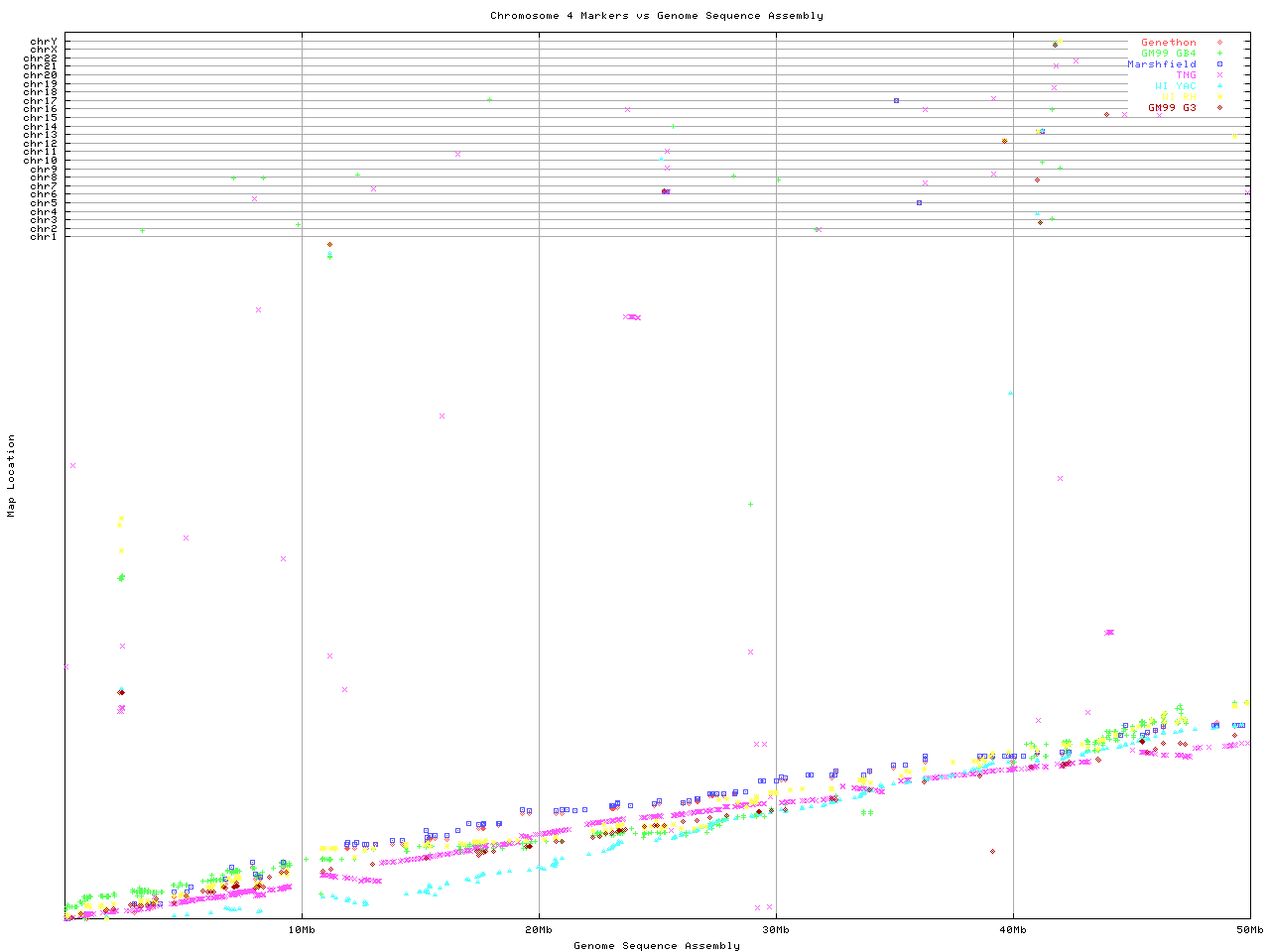
Task: Select the Marshfield legend label
Action: click(x=1161, y=64)
